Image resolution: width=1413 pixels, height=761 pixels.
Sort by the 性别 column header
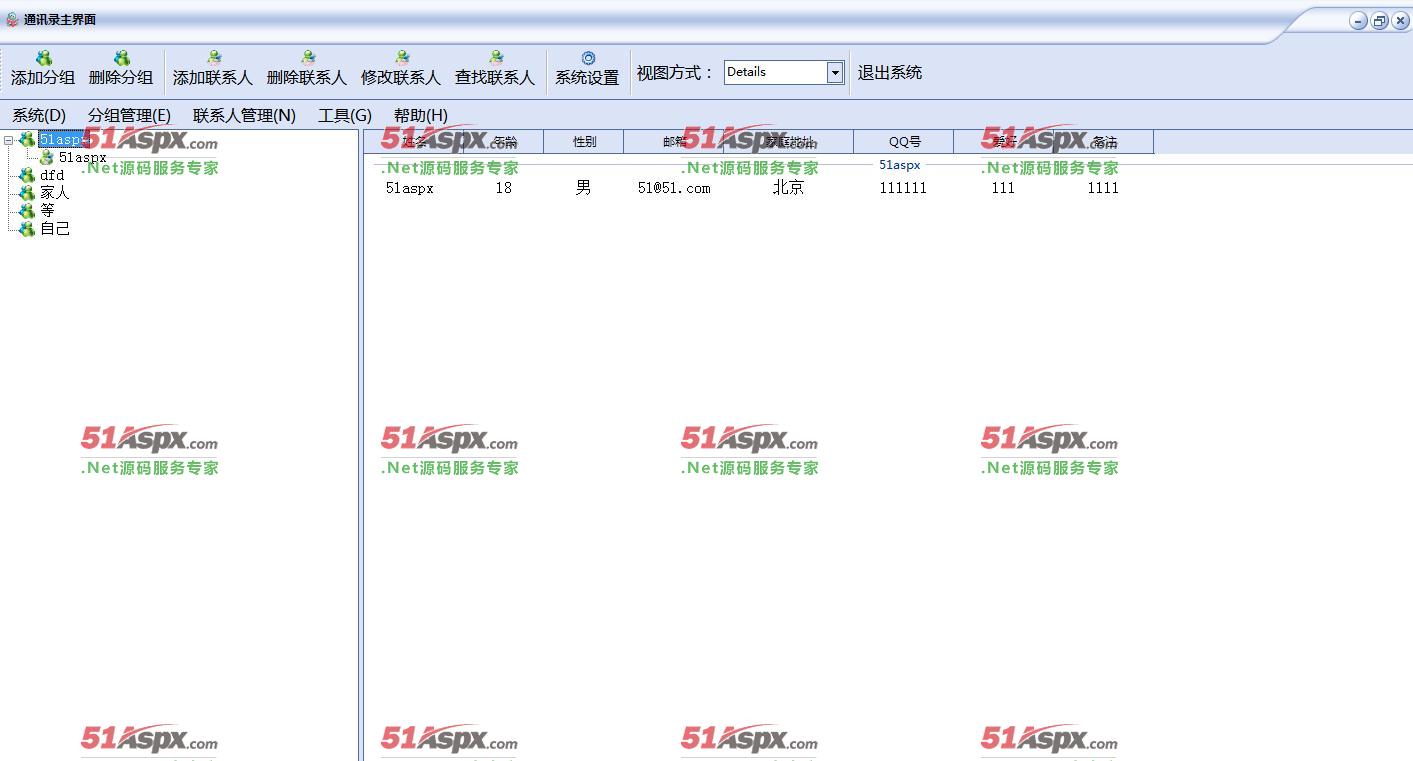coord(584,142)
